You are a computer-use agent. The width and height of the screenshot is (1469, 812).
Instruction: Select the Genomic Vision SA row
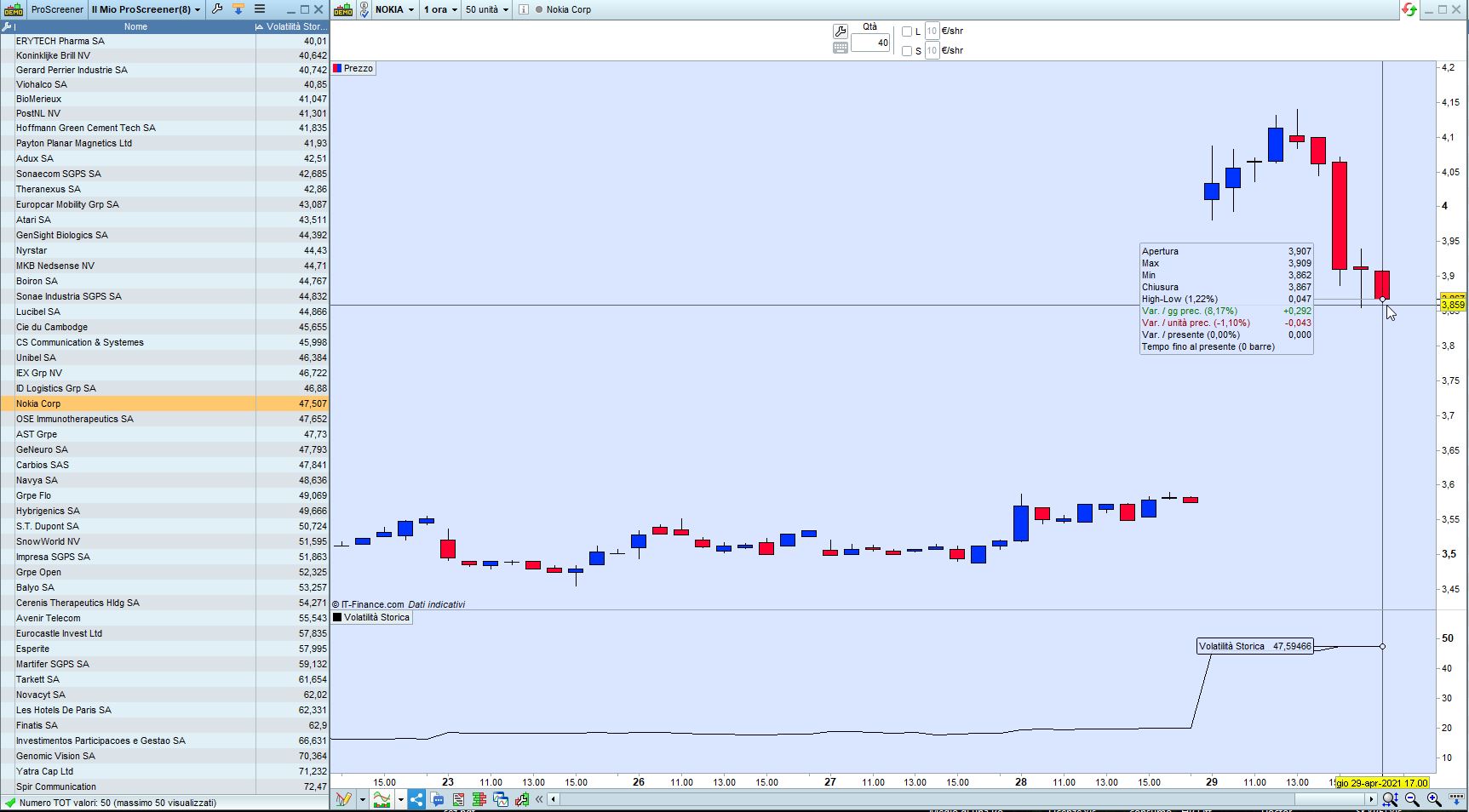click(164, 756)
